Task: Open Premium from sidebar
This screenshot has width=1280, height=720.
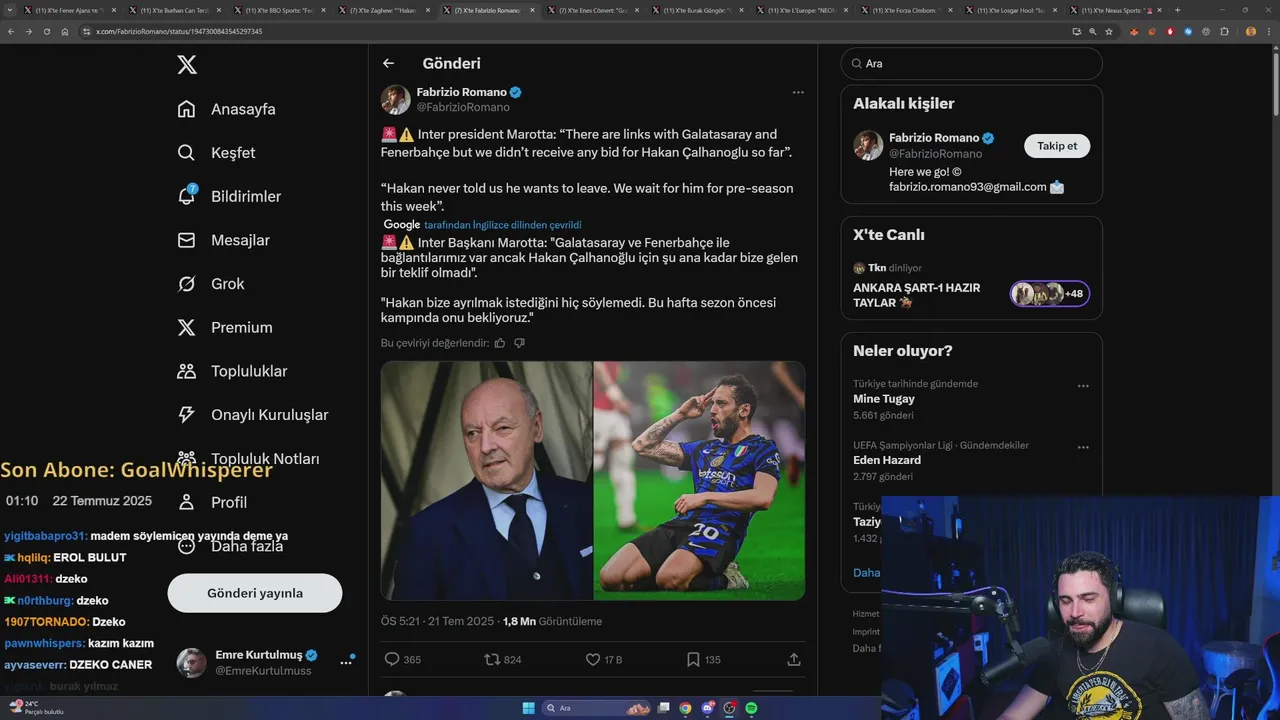Action: pyautogui.click(x=224, y=327)
